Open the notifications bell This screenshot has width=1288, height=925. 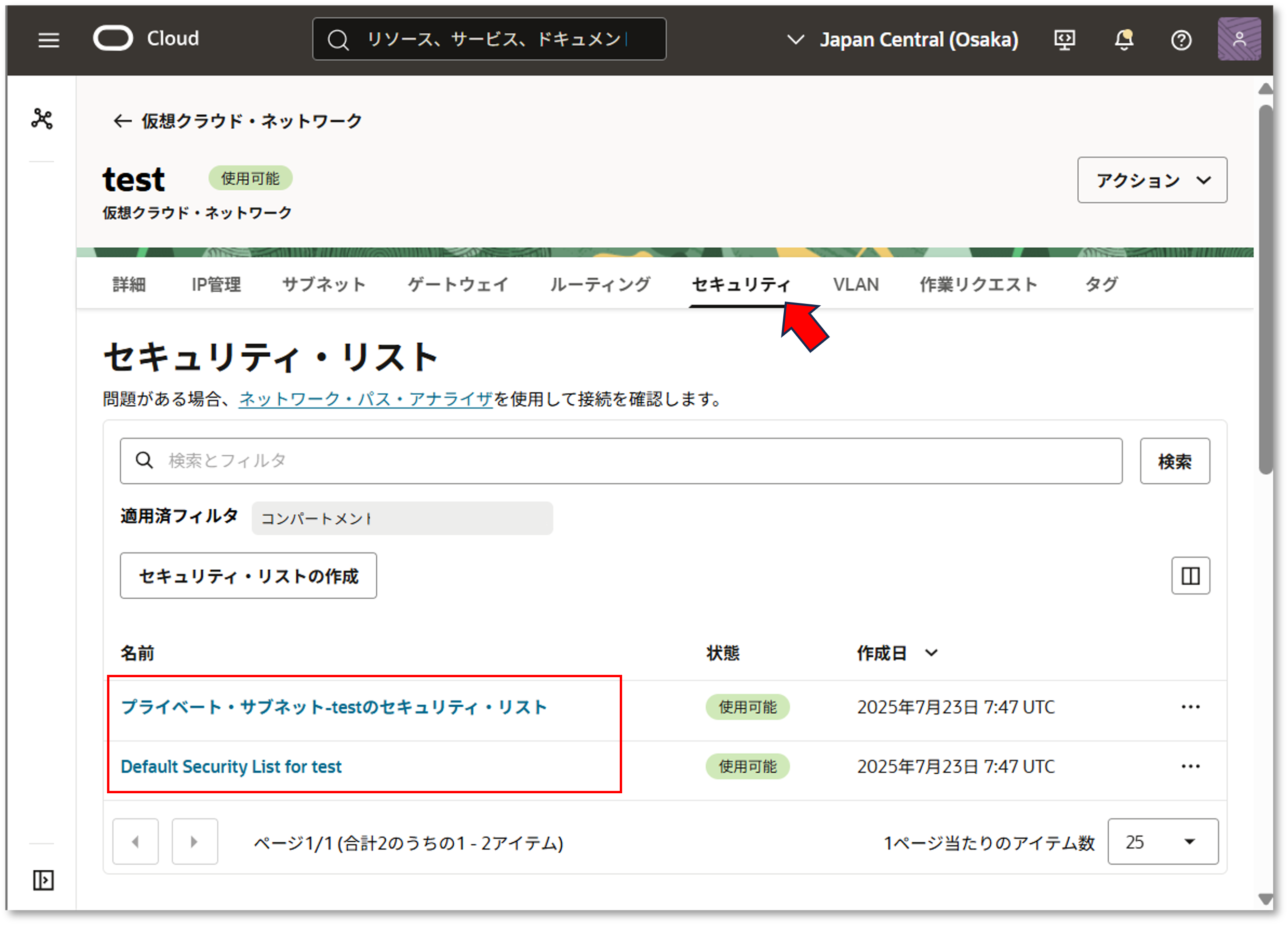click(1123, 40)
